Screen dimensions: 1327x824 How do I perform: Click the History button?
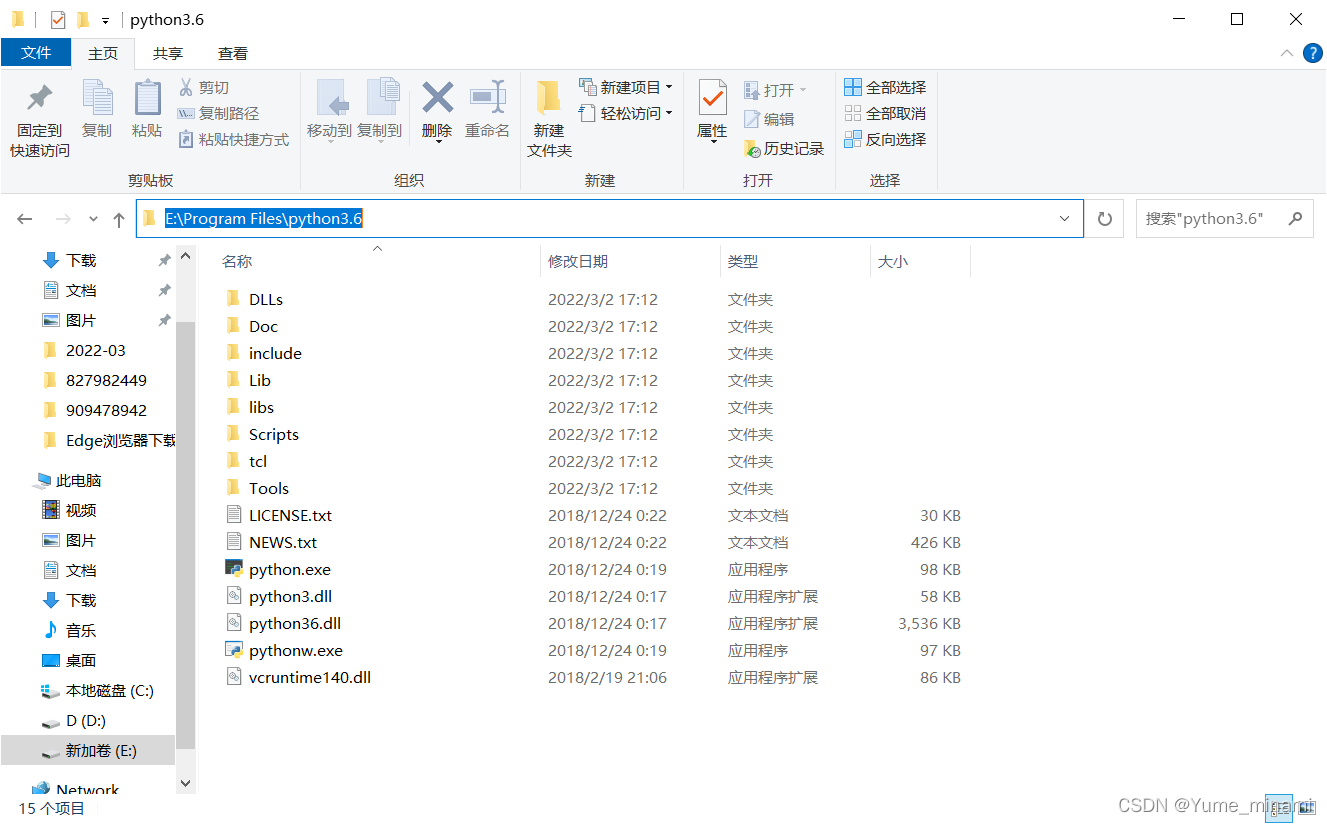(x=784, y=148)
